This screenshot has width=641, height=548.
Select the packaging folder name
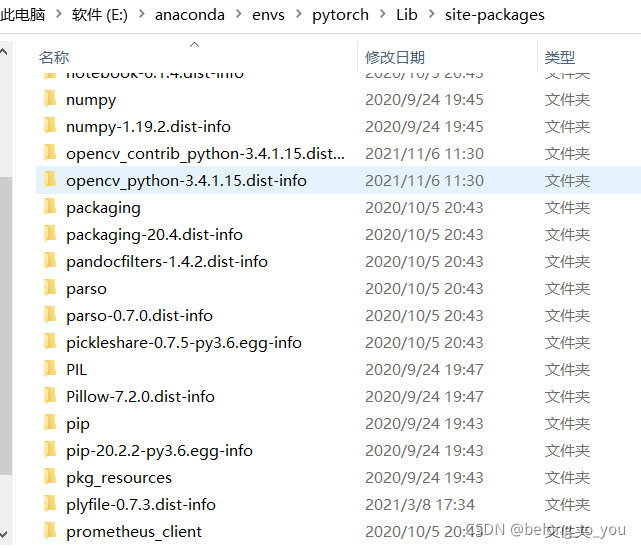103,208
